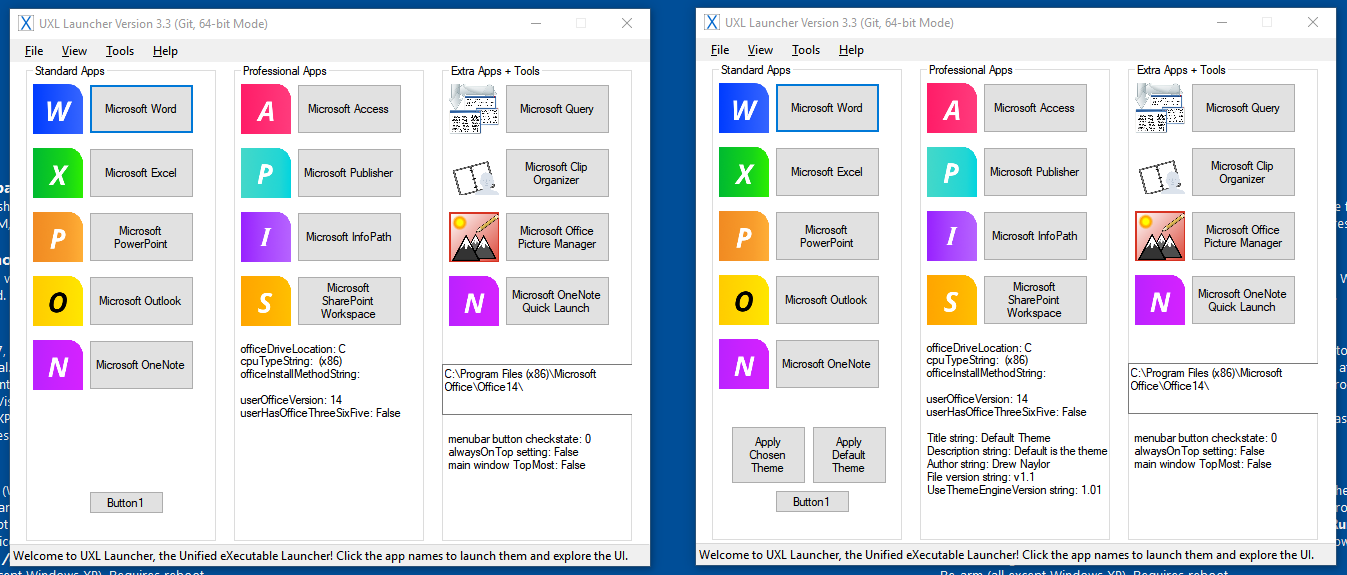
Task: Click Microsoft OneNote Quick Launch button, right window
Action: [1243, 300]
